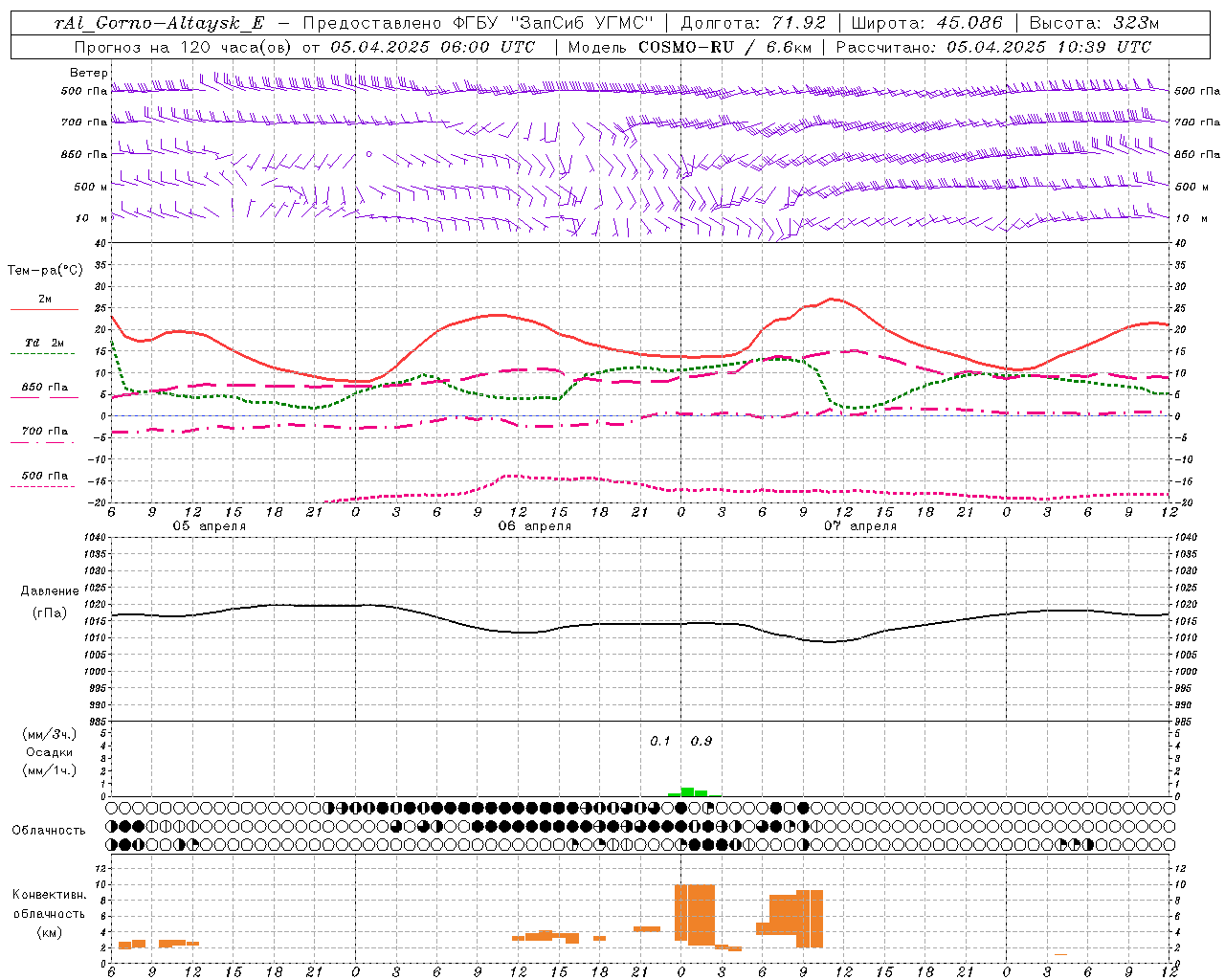The width and height of the screenshot is (1225, 980).
Task: Click the 06 апреля date label
Action: coord(534,526)
